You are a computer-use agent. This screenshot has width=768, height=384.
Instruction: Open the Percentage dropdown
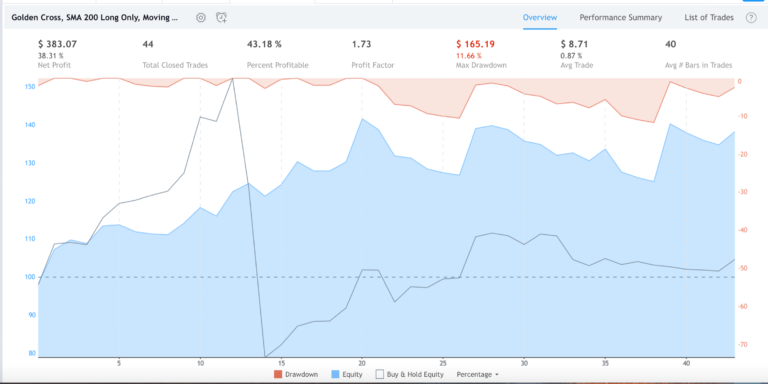(x=477, y=374)
